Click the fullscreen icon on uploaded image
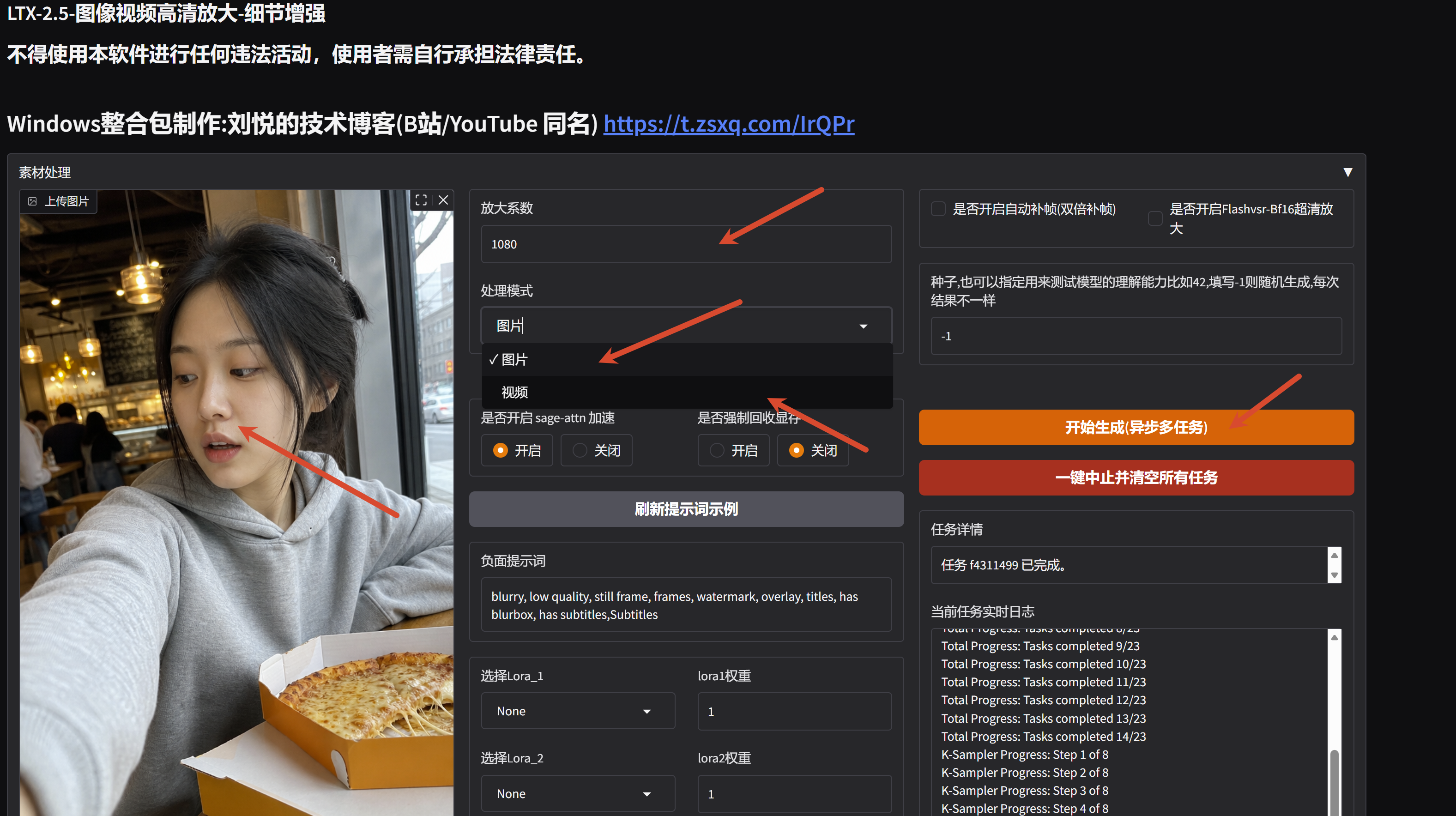 (x=421, y=200)
